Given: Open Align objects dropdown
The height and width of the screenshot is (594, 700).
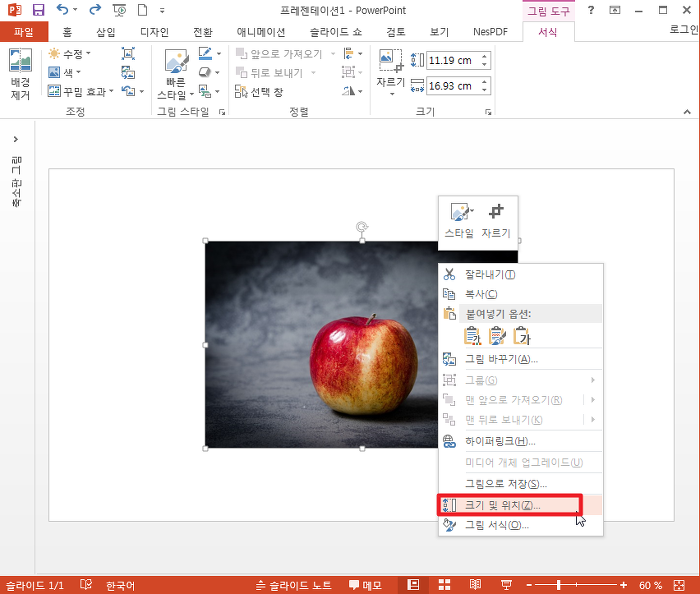Looking at the screenshot, I should coord(353,54).
